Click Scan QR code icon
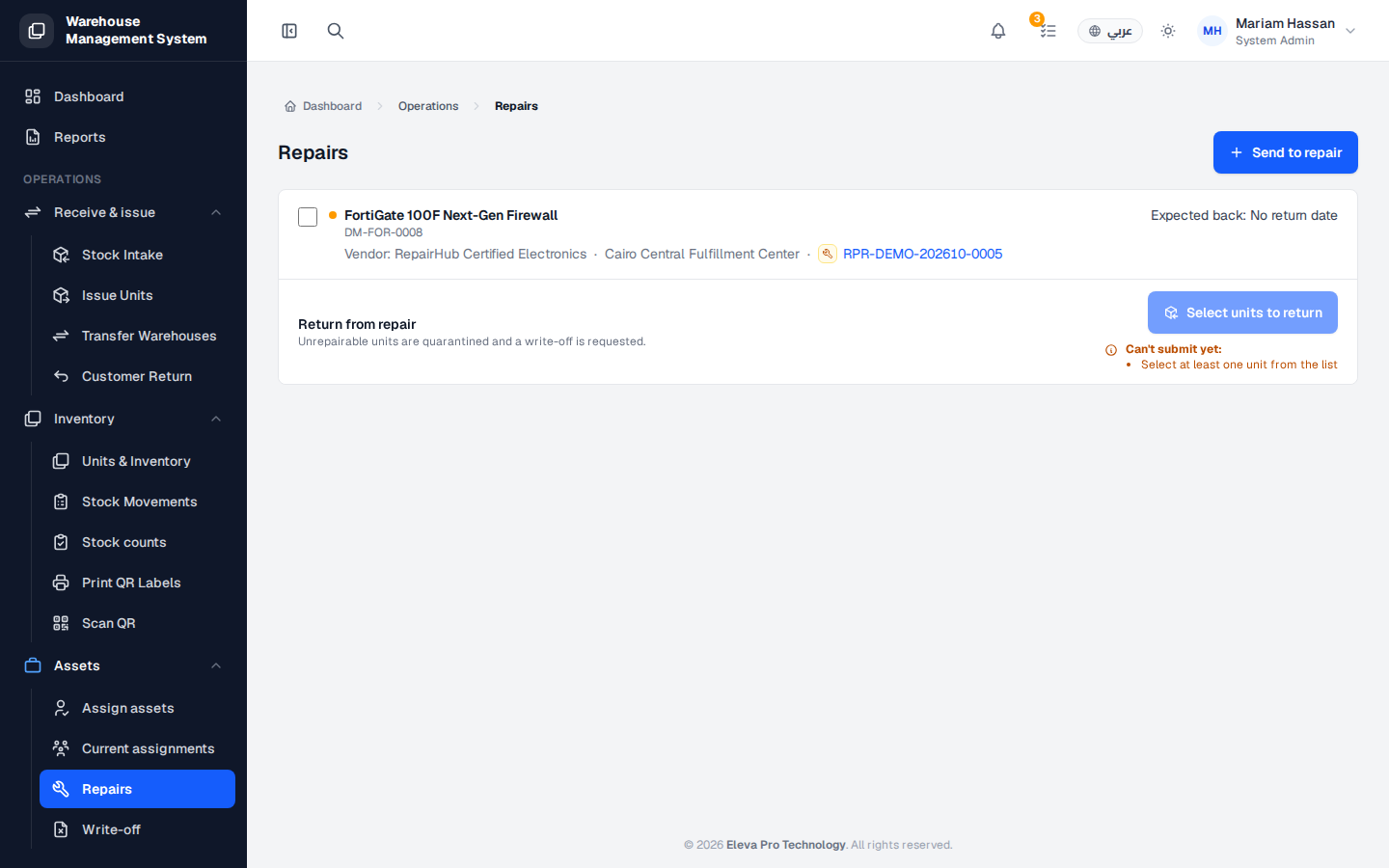Image resolution: width=1389 pixels, height=868 pixels. (x=61, y=623)
